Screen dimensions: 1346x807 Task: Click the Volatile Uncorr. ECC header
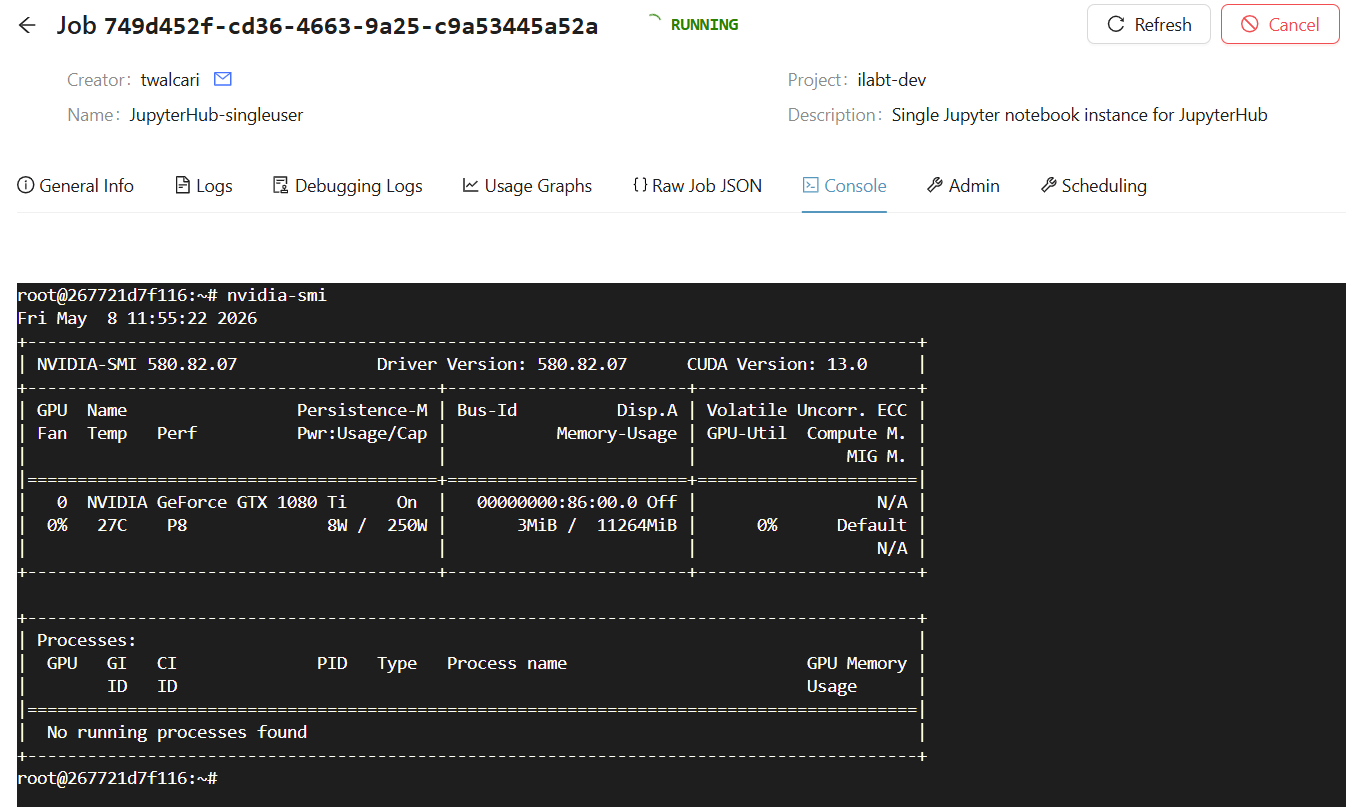pos(807,410)
